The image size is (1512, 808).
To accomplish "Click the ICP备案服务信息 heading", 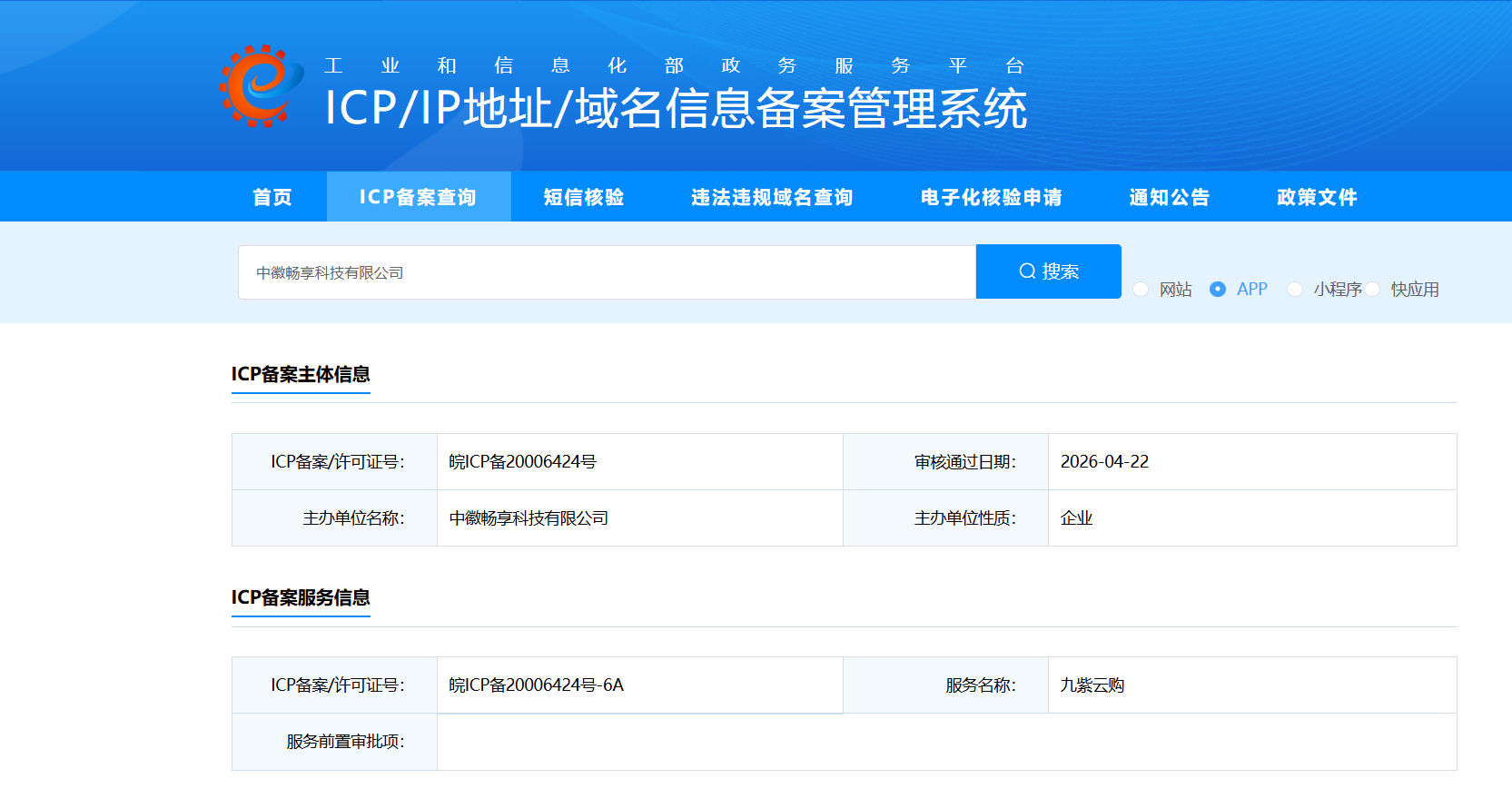I will point(301,597).
